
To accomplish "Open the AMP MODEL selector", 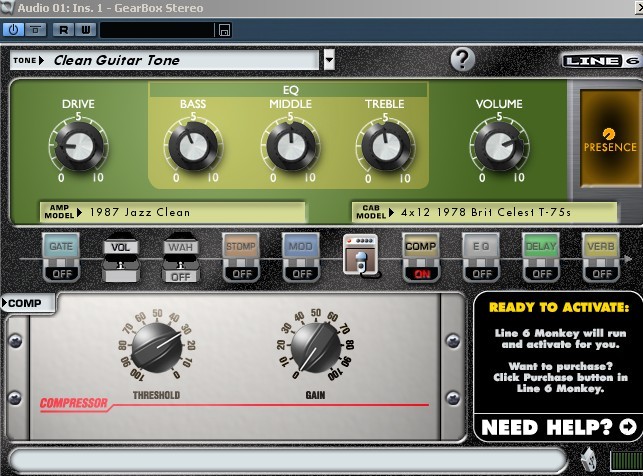I will click(x=173, y=212).
